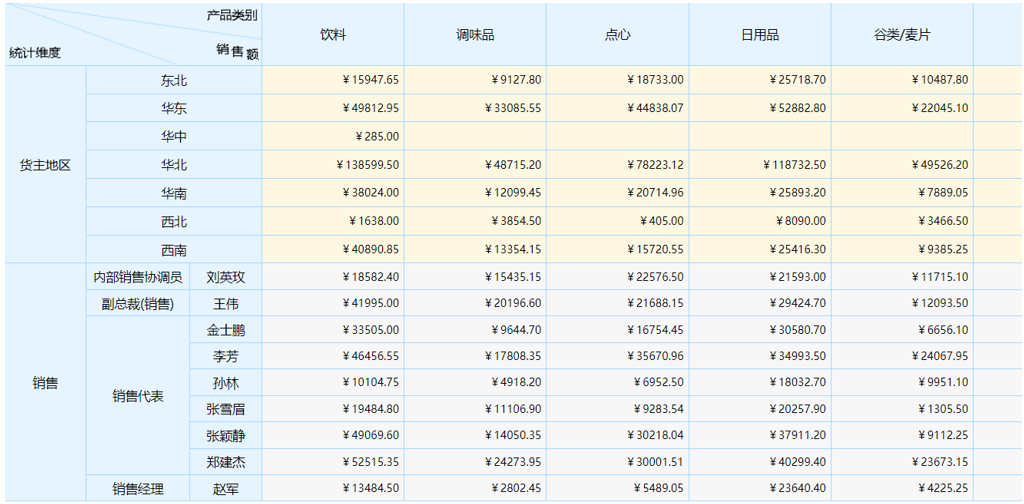1024x504 pixels.
Task: Select the 调味品 column header
Action: click(x=475, y=35)
